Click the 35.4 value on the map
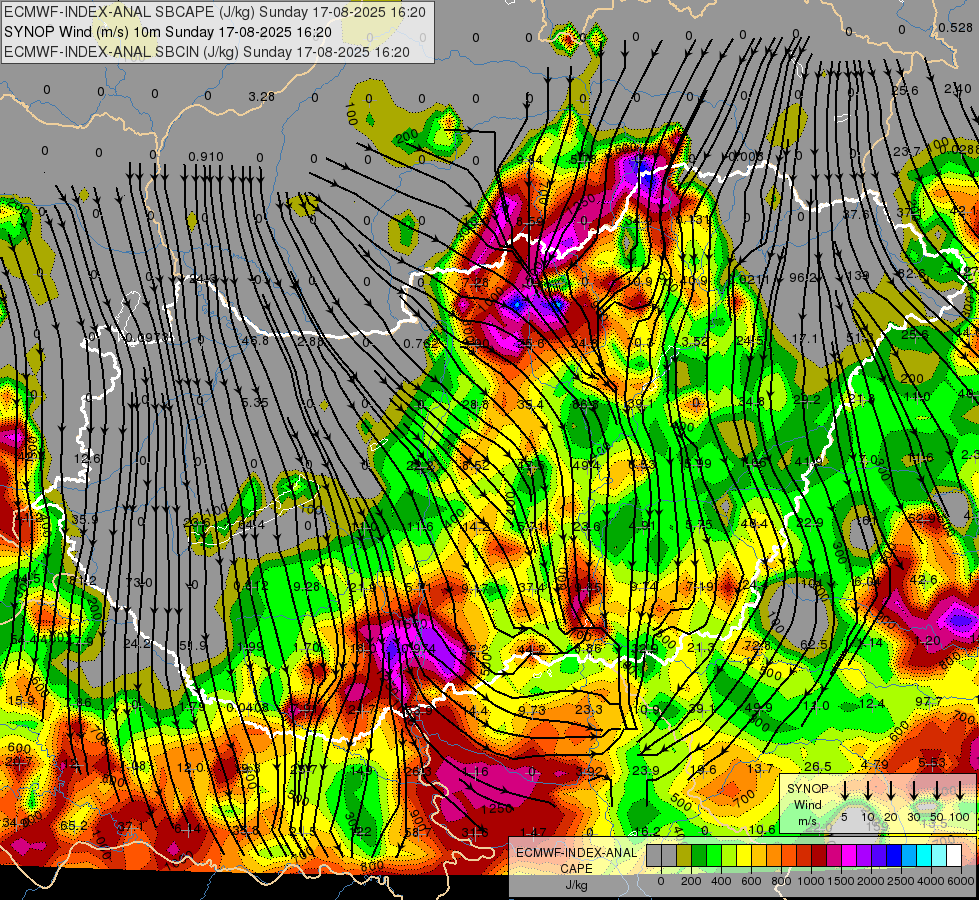979x900 pixels. pyautogui.click(x=530, y=405)
